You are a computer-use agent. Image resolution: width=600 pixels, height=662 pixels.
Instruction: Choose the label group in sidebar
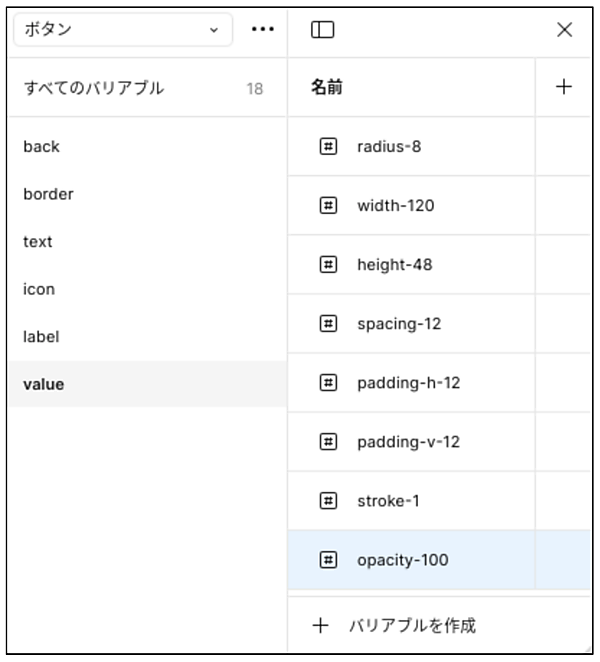[41, 337]
